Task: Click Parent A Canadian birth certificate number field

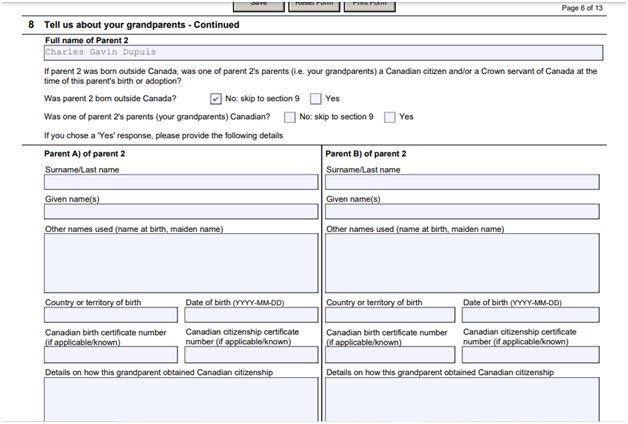Action: tap(111, 355)
